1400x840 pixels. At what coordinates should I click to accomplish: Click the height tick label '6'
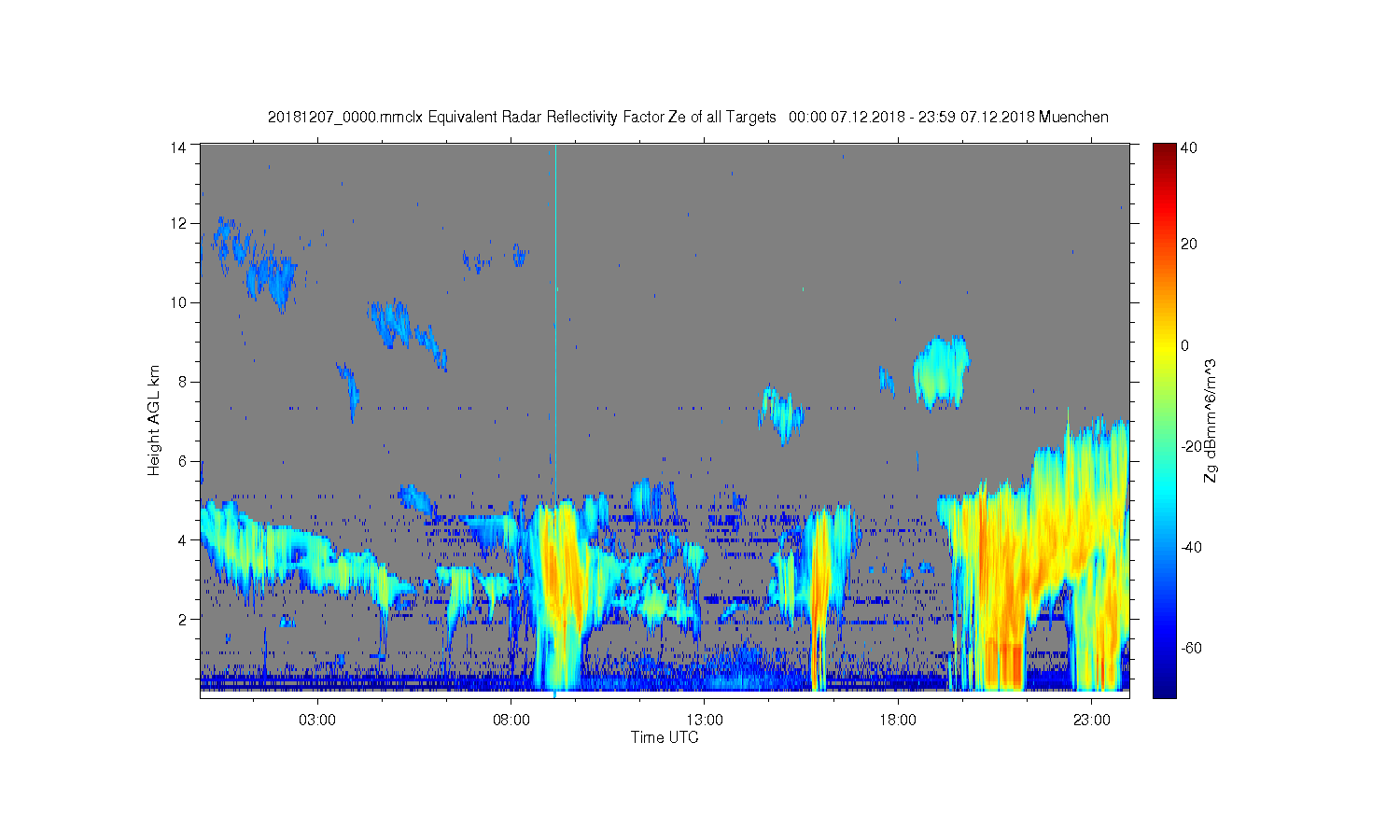(x=183, y=461)
